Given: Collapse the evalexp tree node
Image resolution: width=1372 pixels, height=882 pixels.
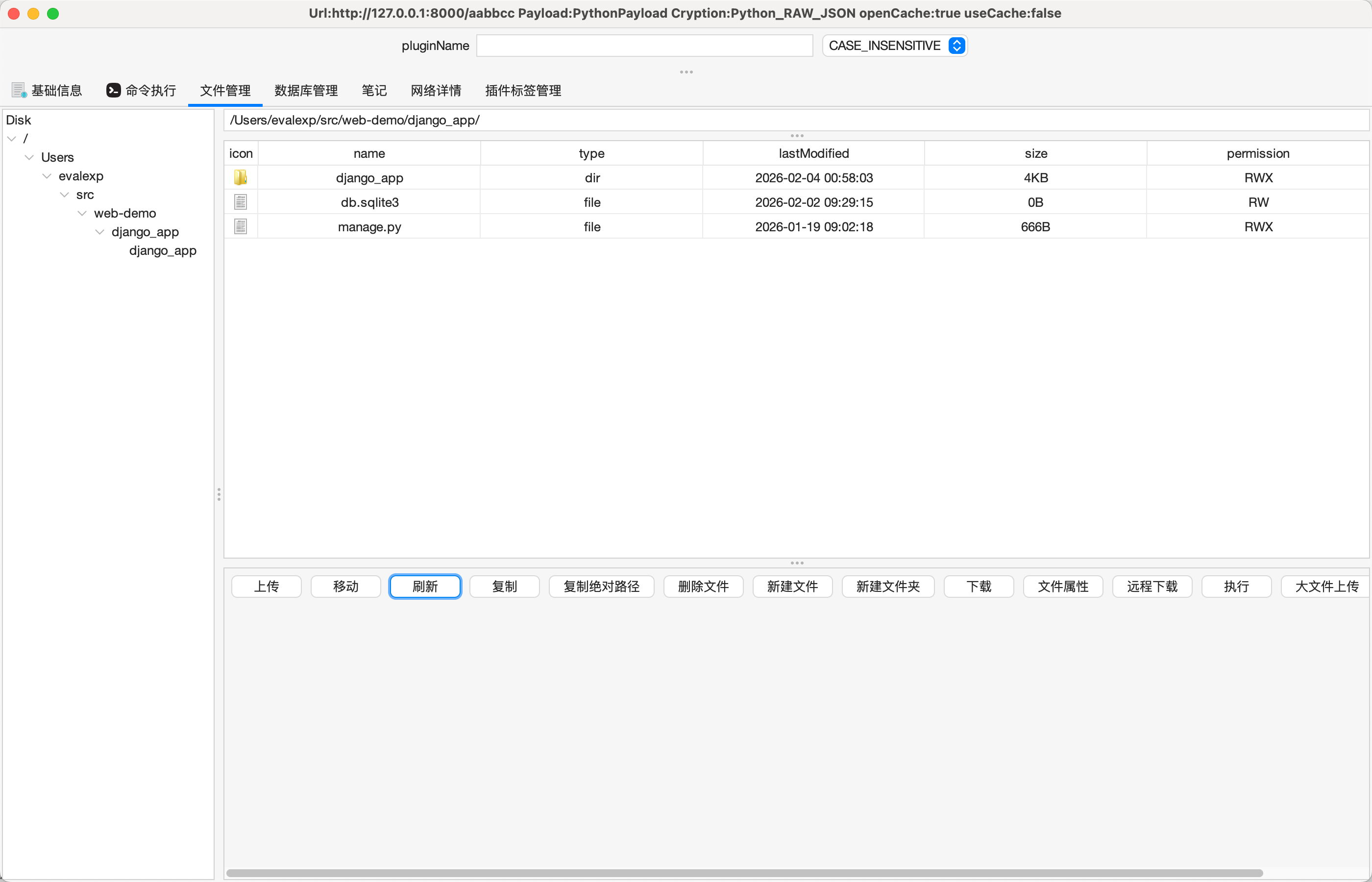Looking at the screenshot, I should click(47, 176).
